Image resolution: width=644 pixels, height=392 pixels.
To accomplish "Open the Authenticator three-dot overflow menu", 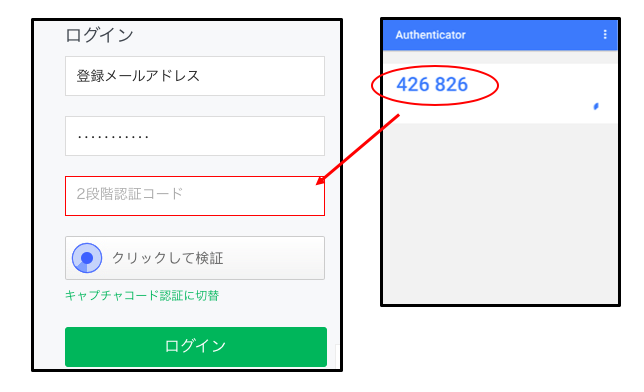I will [x=605, y=35].
